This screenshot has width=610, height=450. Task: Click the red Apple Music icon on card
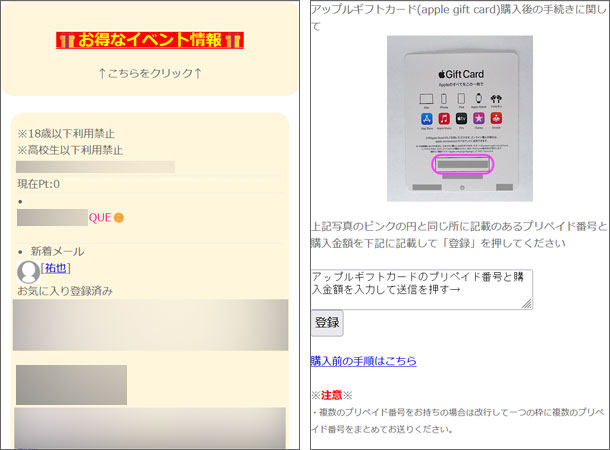(x=443, y=119)
